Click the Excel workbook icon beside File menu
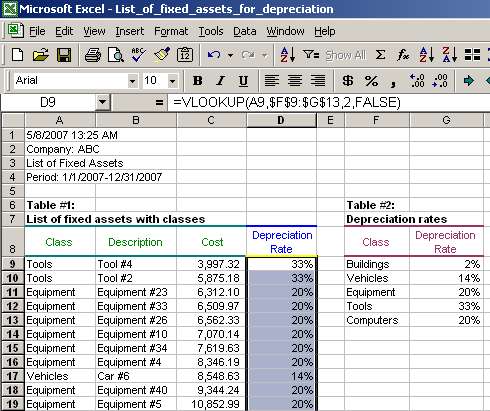The width and height of the screenshot is (490, 411). point(15,30)
